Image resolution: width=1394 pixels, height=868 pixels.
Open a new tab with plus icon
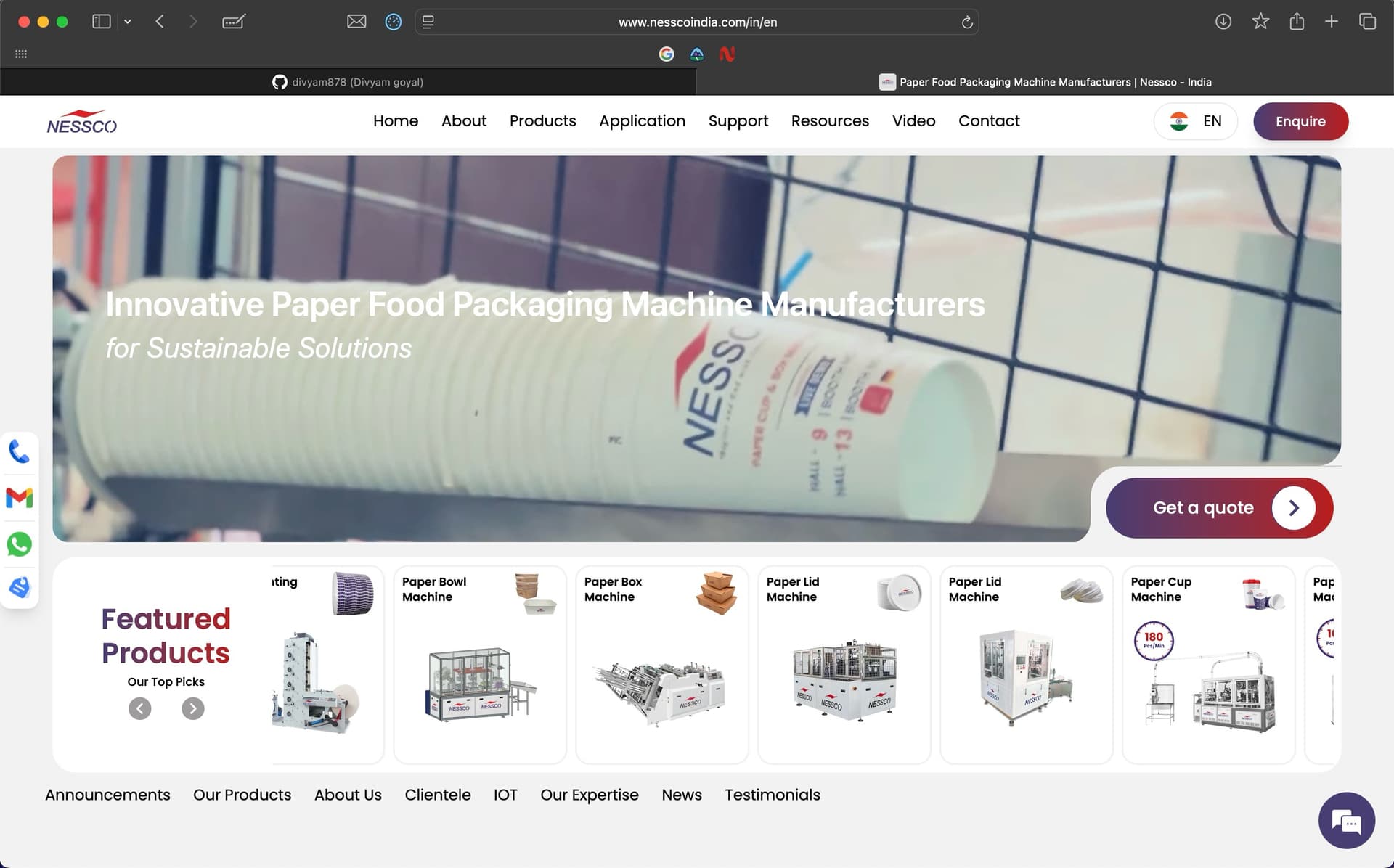click(1332, 22)
